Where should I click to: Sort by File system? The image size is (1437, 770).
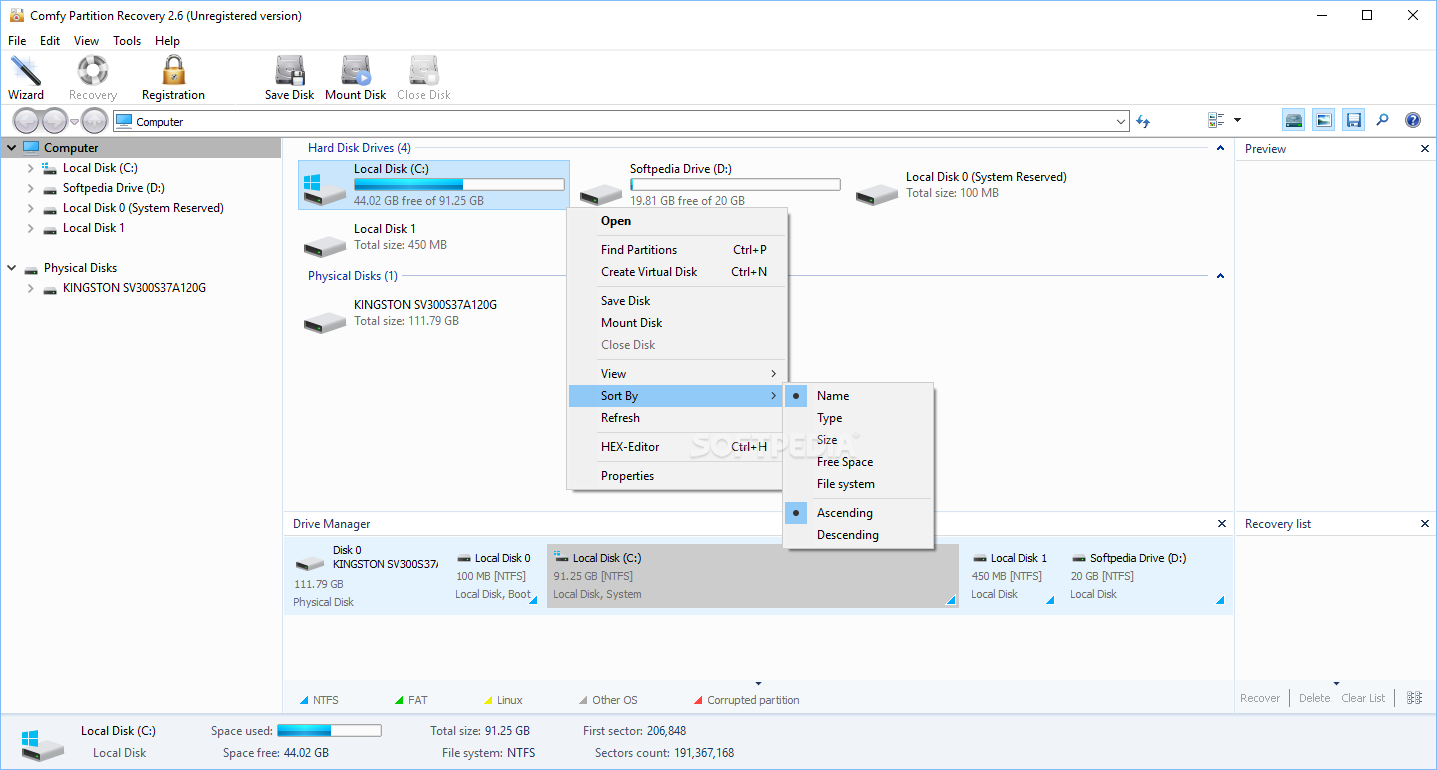tap(859, 484)
